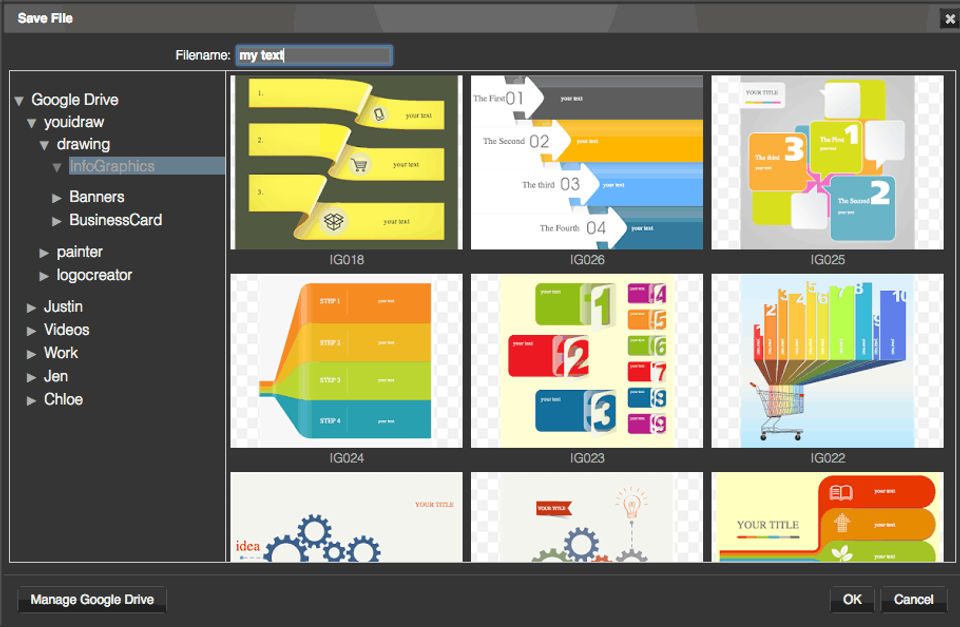Open the painter folder
Image resolution: width=960 pixels, height=627 pixels.
pyautogui.click(x=80, y=252)
